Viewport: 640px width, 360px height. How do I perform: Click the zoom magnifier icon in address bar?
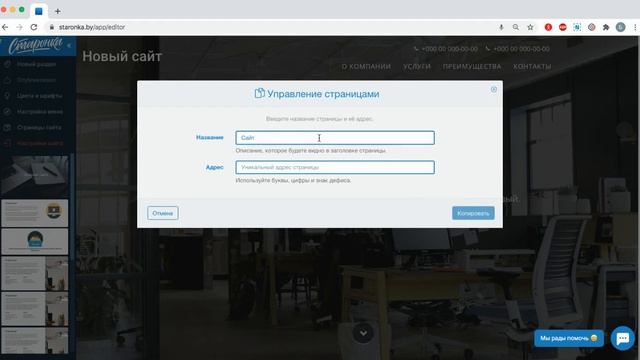(516, 27)
